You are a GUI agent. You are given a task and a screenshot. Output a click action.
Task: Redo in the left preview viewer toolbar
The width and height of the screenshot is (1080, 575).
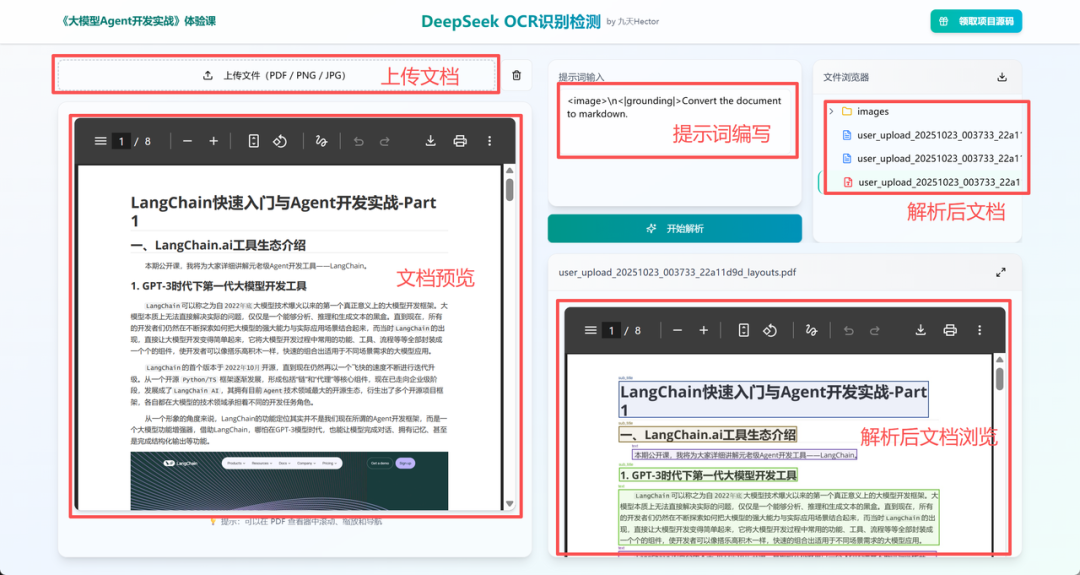[384, 141]
